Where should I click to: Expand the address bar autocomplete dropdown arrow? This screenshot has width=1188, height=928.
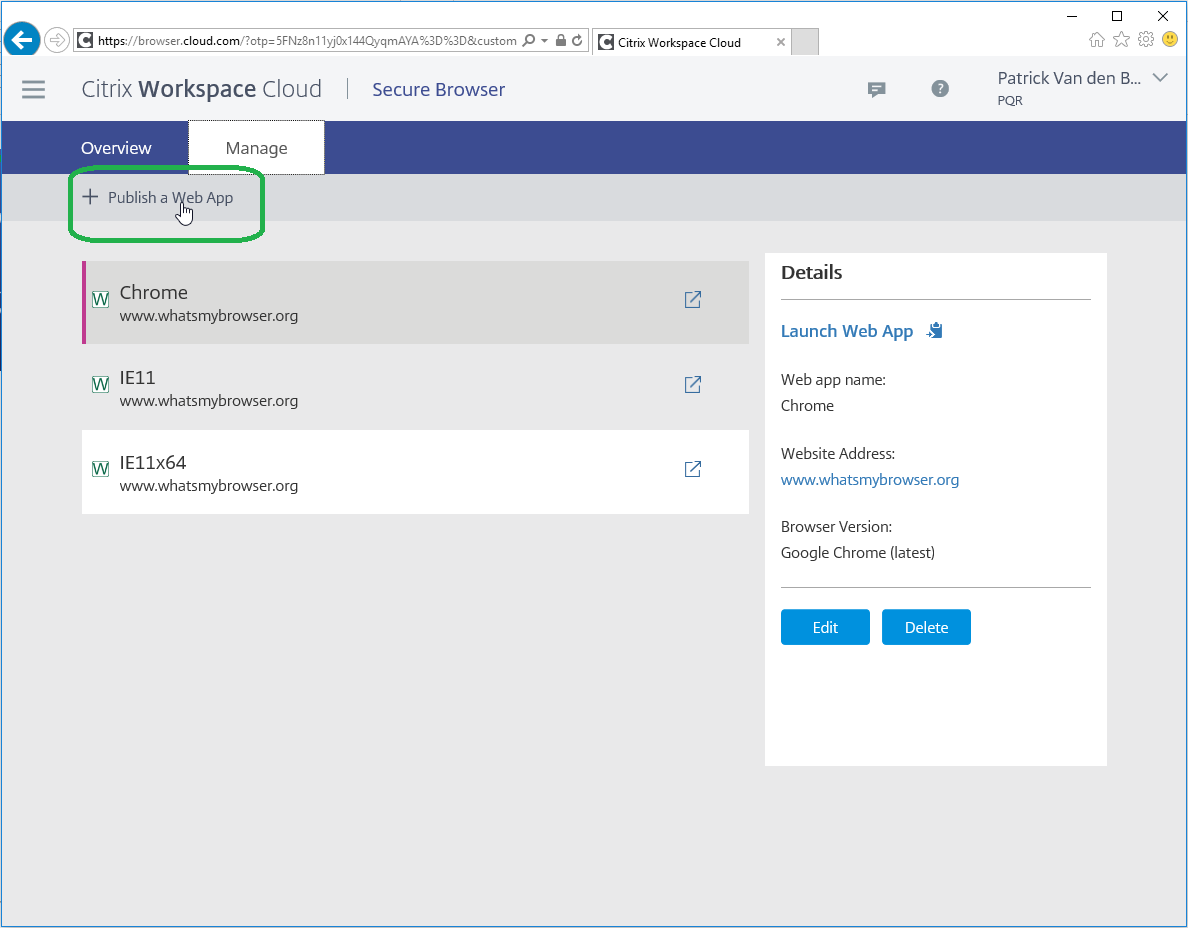[x=545, y=41]
